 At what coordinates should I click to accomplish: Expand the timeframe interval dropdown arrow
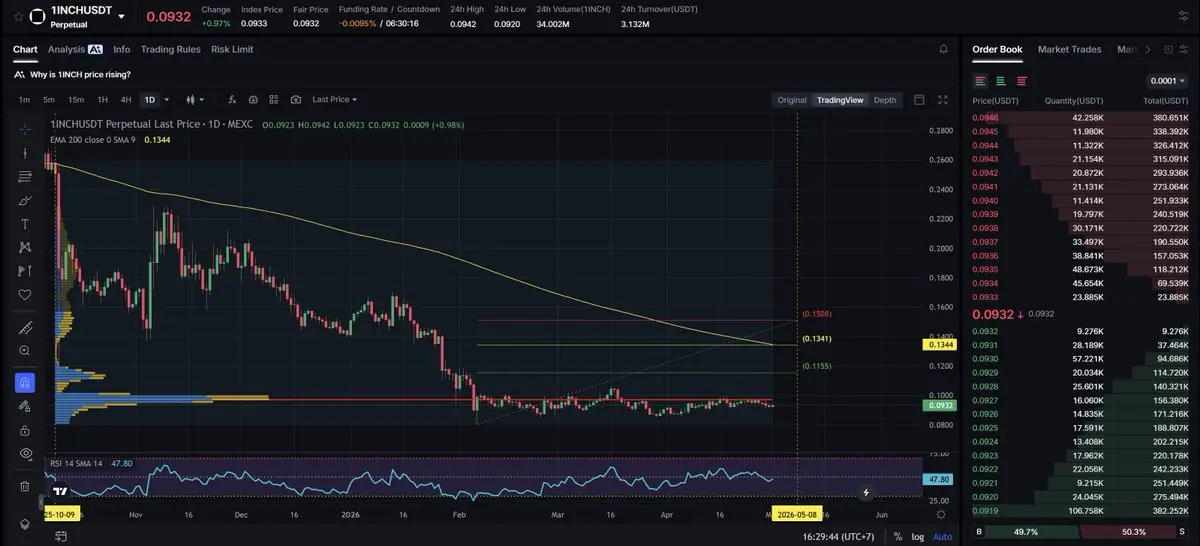pyautogui.click(x=166, y=100)
